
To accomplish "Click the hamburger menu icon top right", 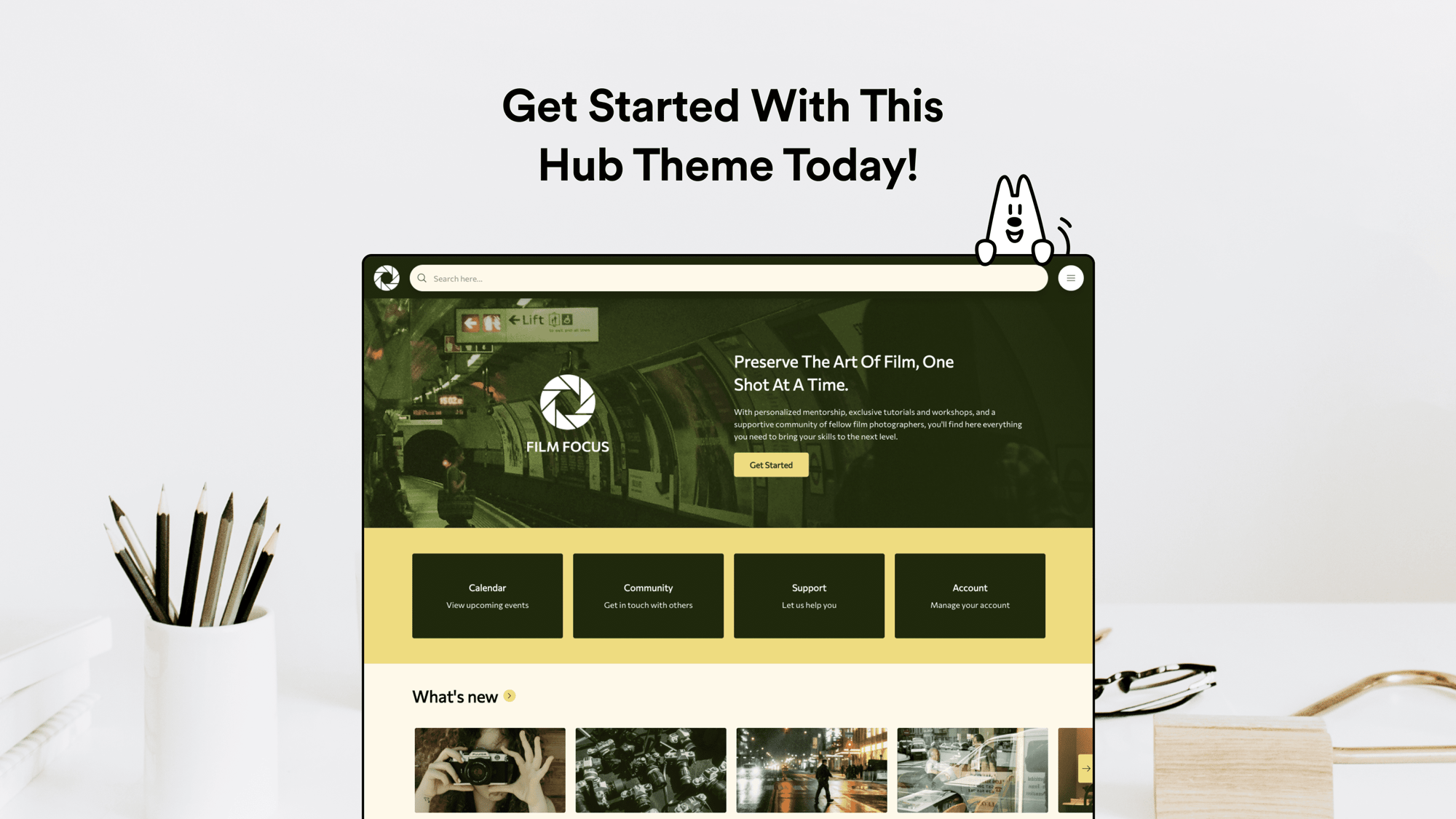I will [x=1071, y=278].
